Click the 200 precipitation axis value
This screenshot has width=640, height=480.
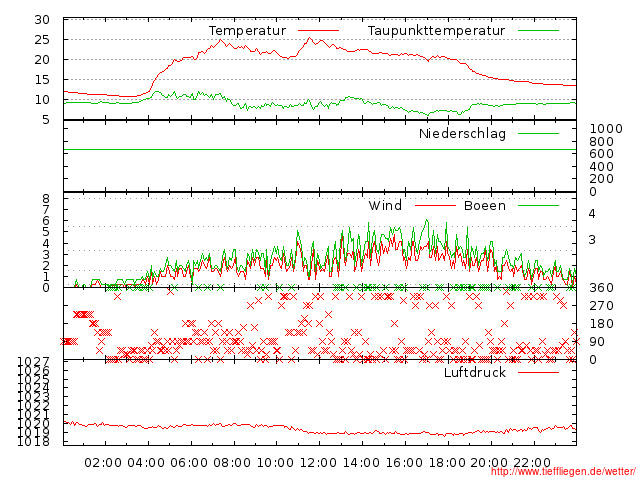pyautogui.click(x=601, y=179)
